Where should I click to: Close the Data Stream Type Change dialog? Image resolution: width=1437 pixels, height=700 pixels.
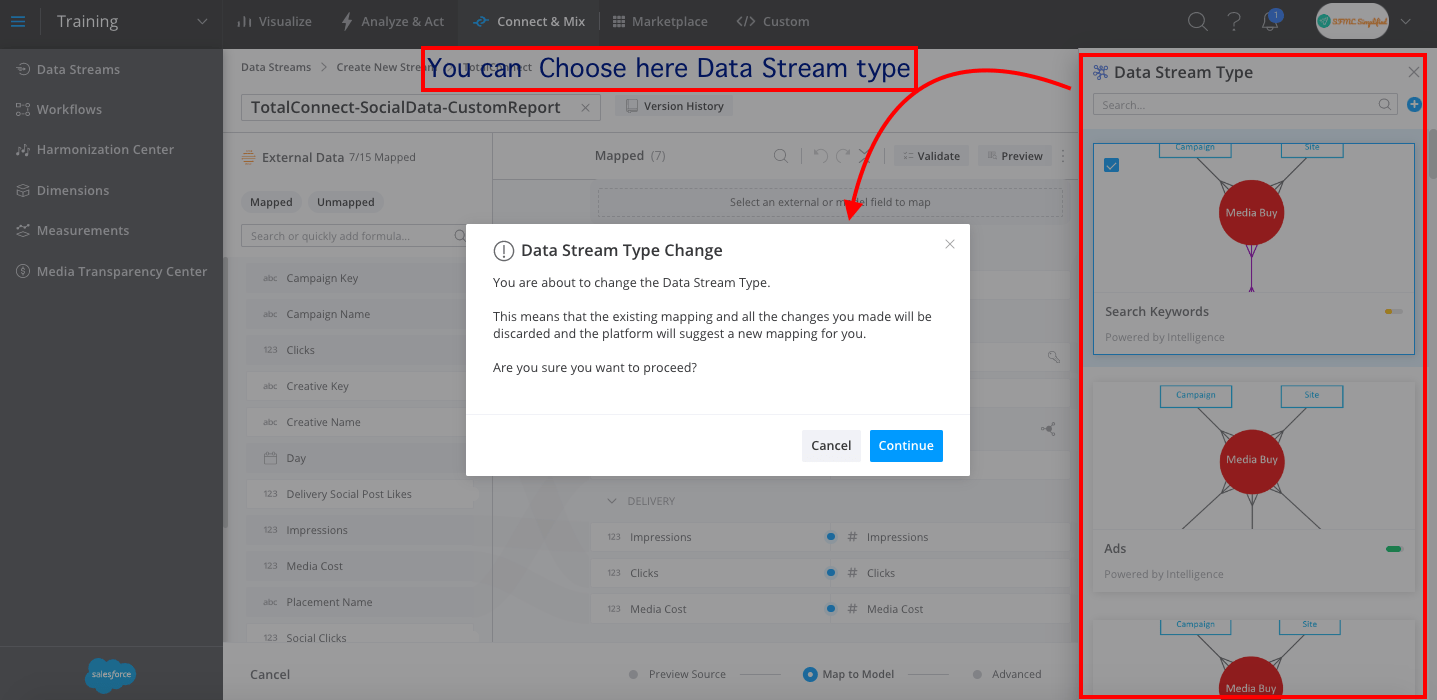click(950, 244)
